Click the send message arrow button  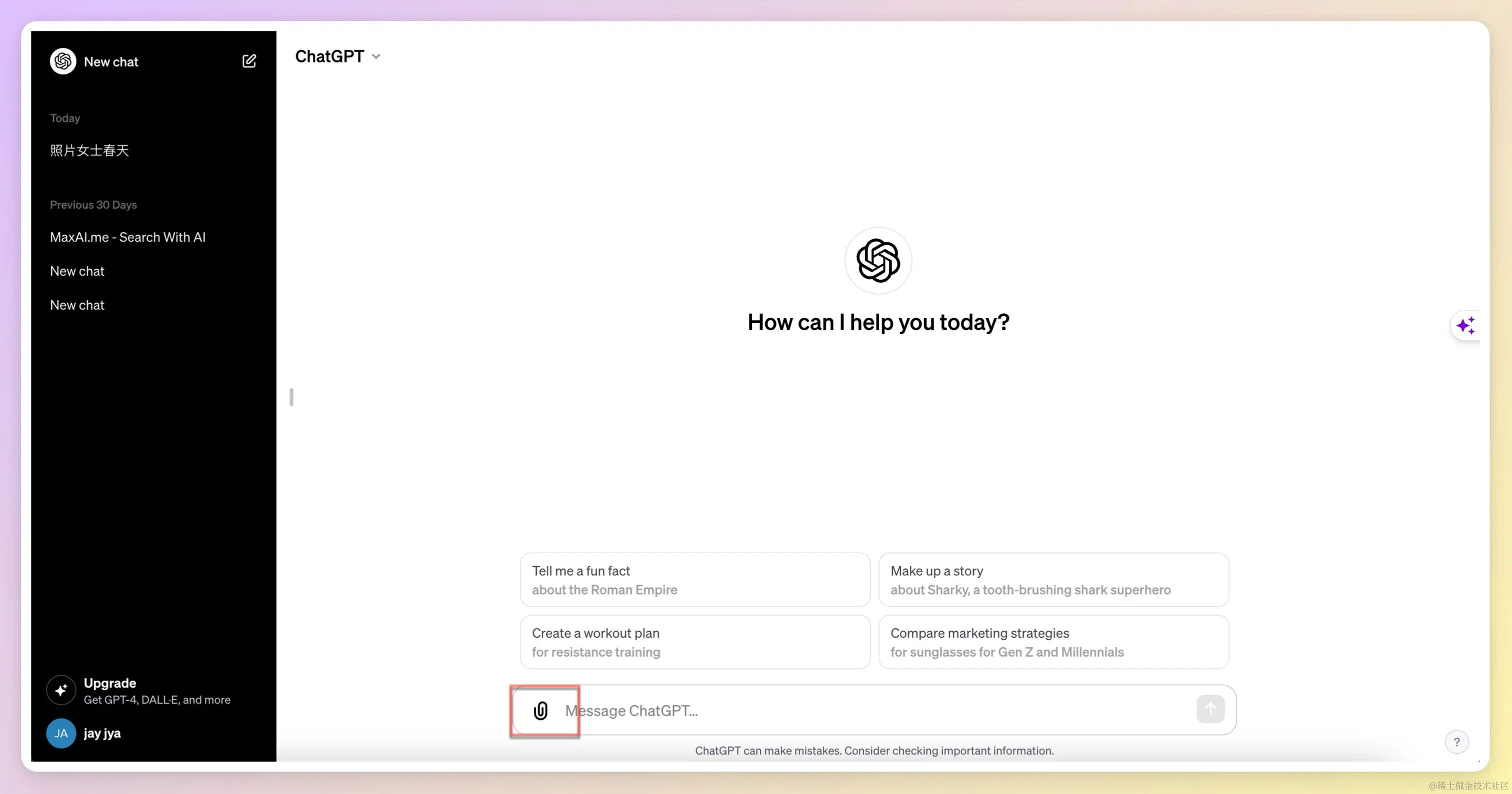[x=1209, y=710]
